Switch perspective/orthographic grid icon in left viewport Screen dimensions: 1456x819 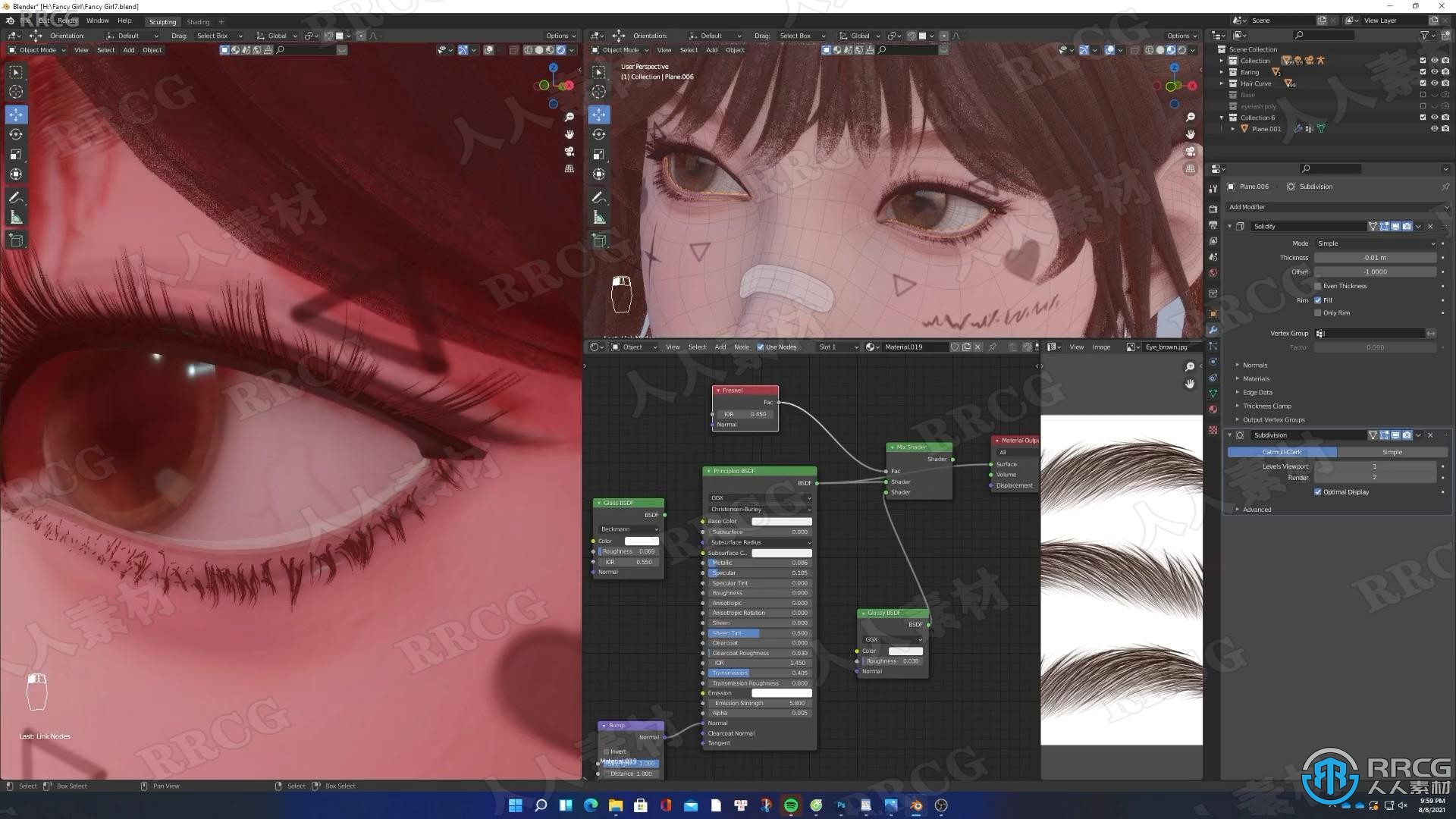pos(570,168)
